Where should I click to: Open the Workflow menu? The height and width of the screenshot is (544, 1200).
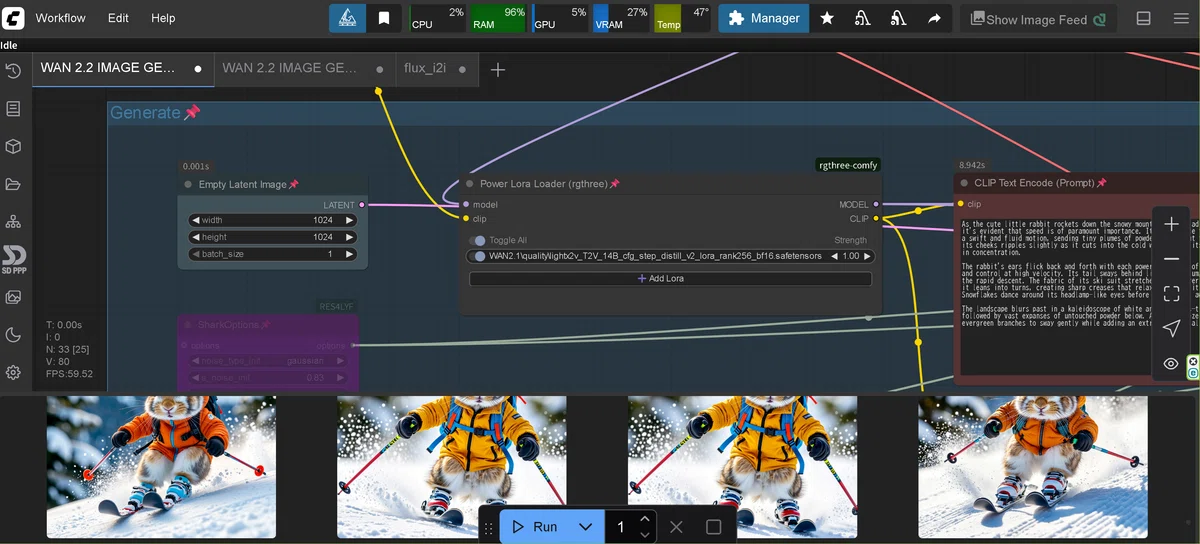point(60,18)
